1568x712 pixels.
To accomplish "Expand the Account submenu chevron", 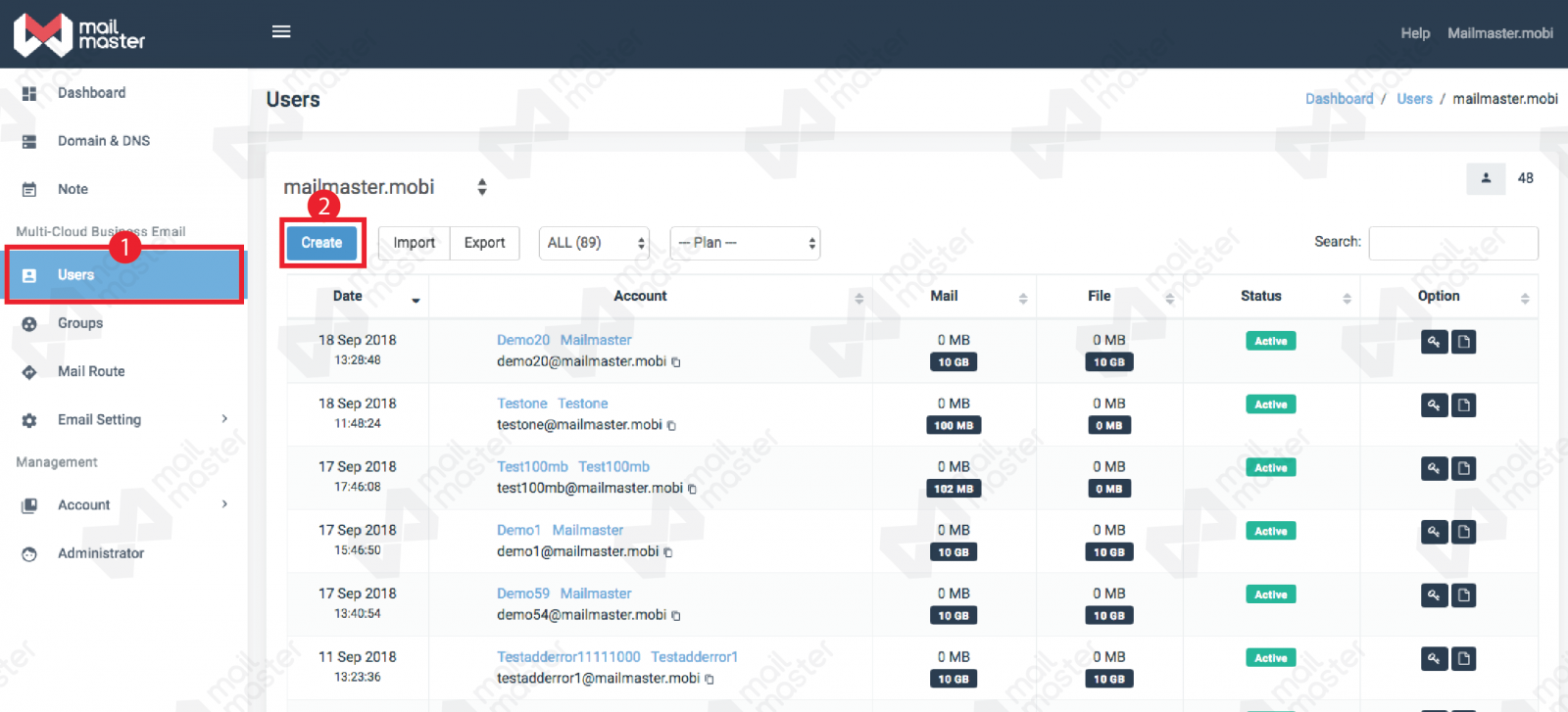I will (x=224, y=504).
